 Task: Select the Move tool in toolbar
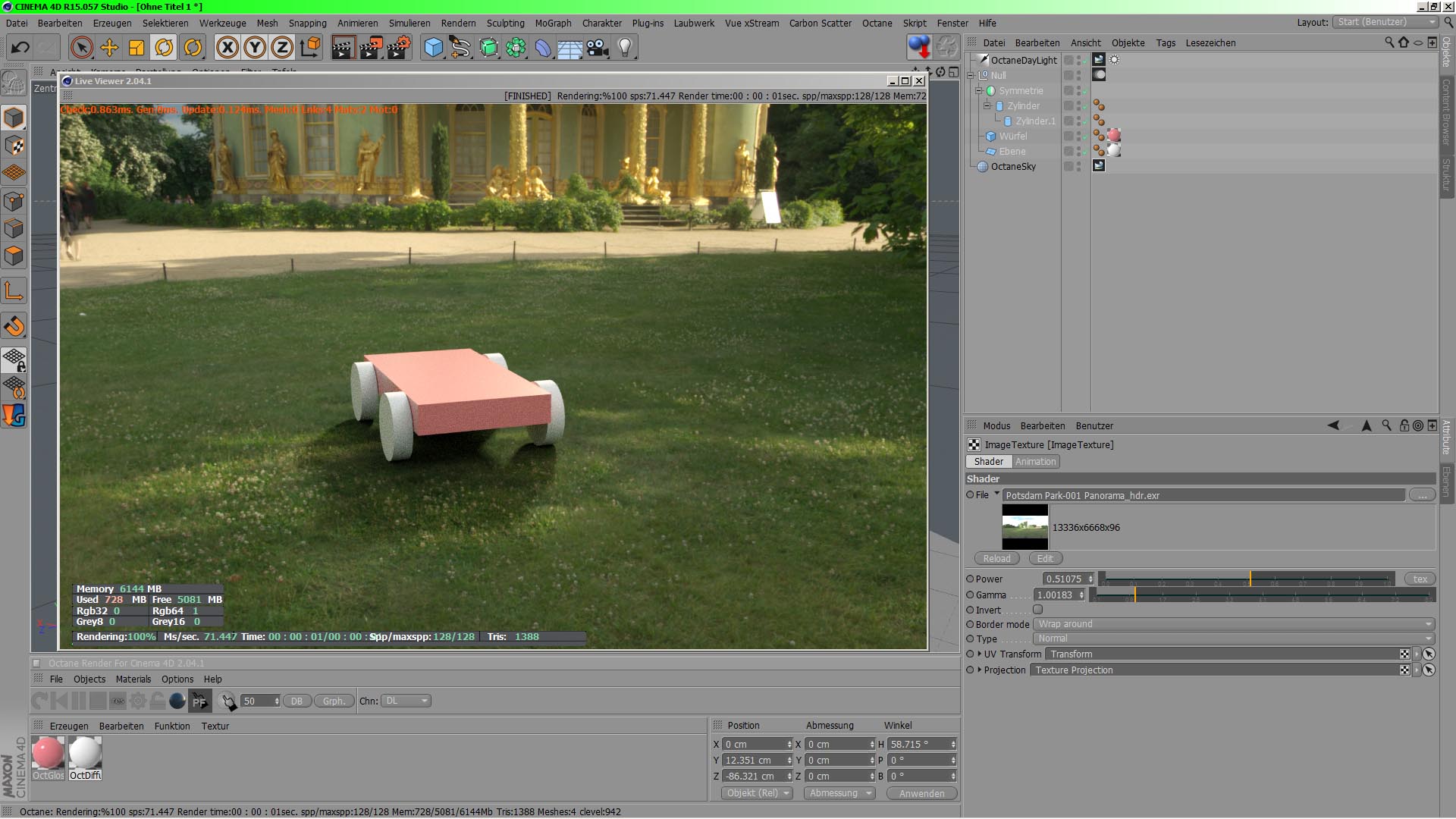point(109,48)
